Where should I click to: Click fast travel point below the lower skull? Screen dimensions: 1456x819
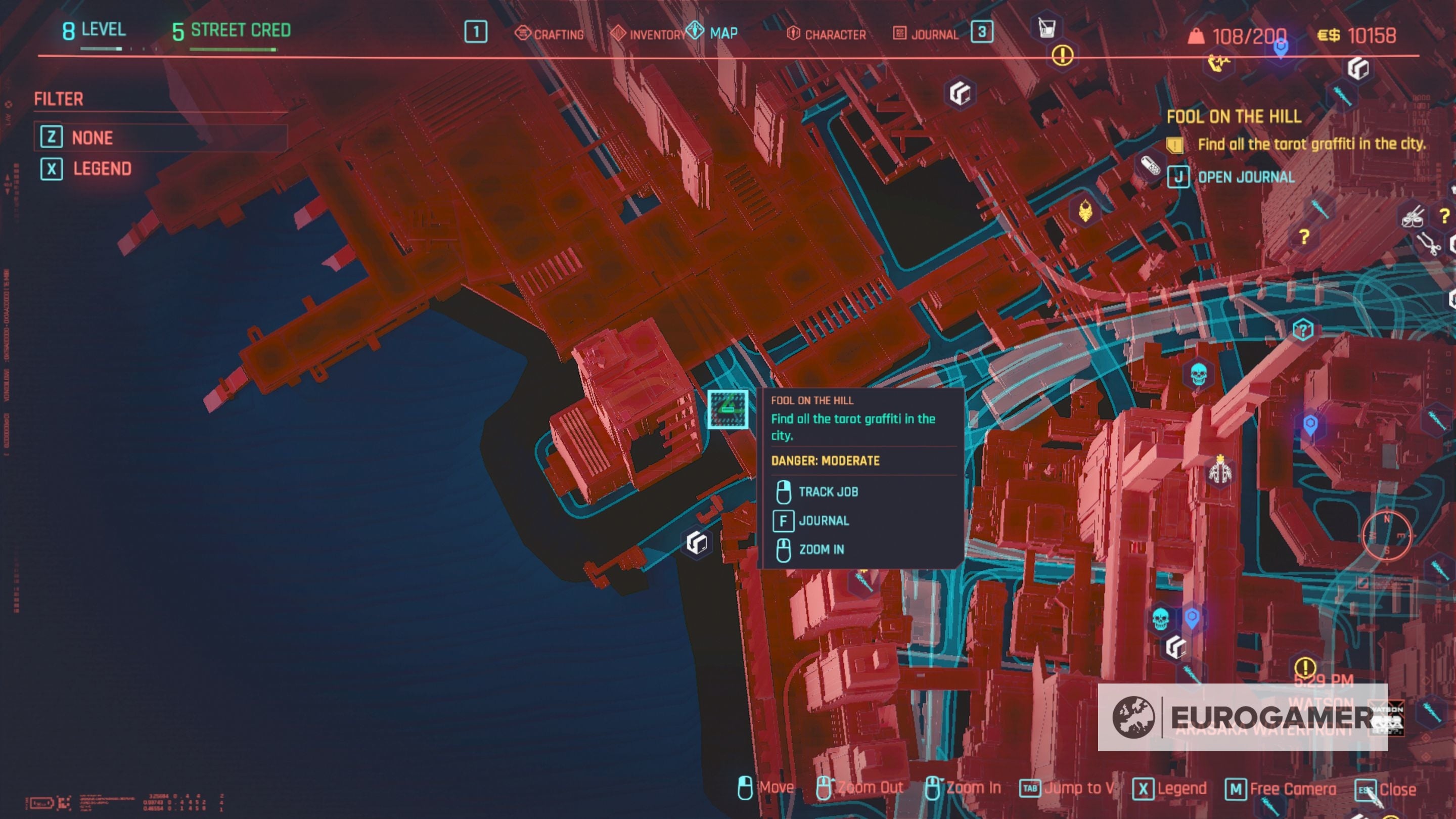click(1175, 647)
